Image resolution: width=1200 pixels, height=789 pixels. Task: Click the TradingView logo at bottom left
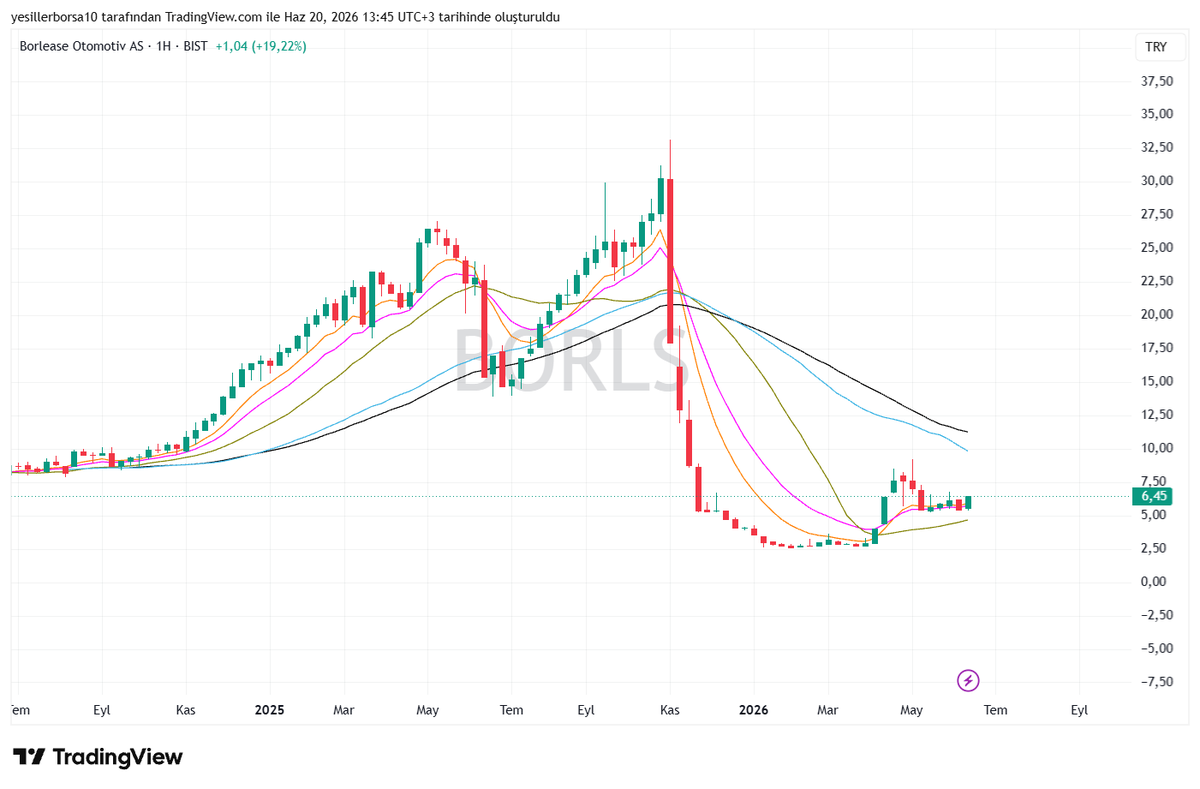(x=98, y=757)
